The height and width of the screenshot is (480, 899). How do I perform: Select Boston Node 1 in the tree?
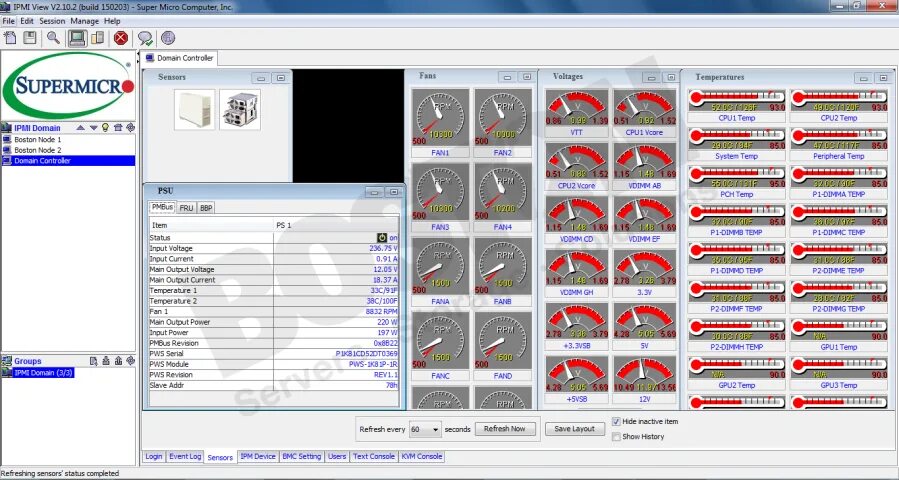click(x=37, y=139)
